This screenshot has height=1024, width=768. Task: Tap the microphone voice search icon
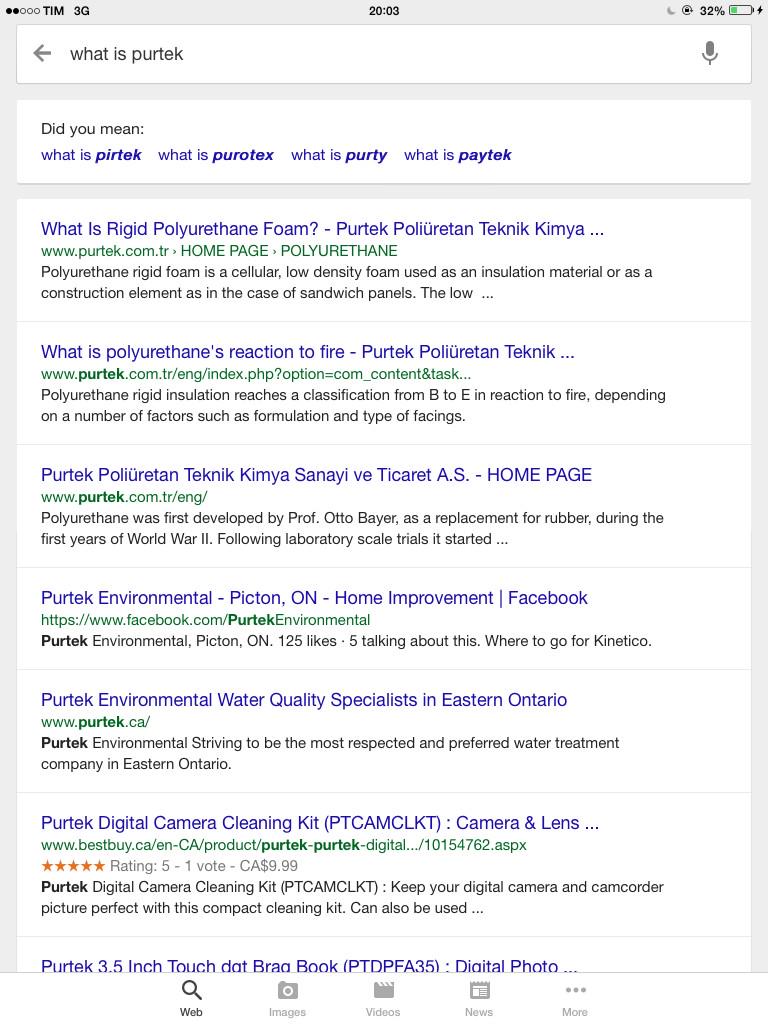click(x=709, y=53)
